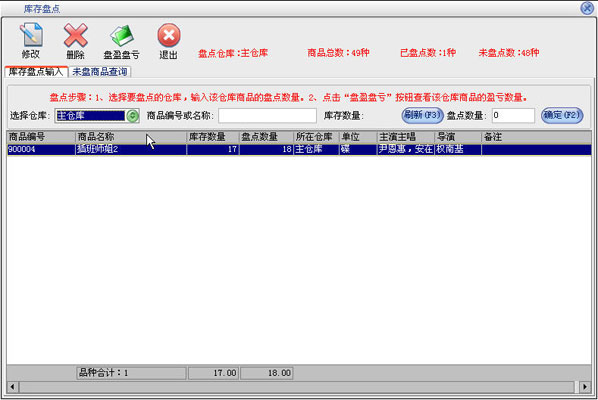Viewport: 598px width, 400px height.
Task: Click the horizontal scrollbar left arrow
Action: point(12,387)
